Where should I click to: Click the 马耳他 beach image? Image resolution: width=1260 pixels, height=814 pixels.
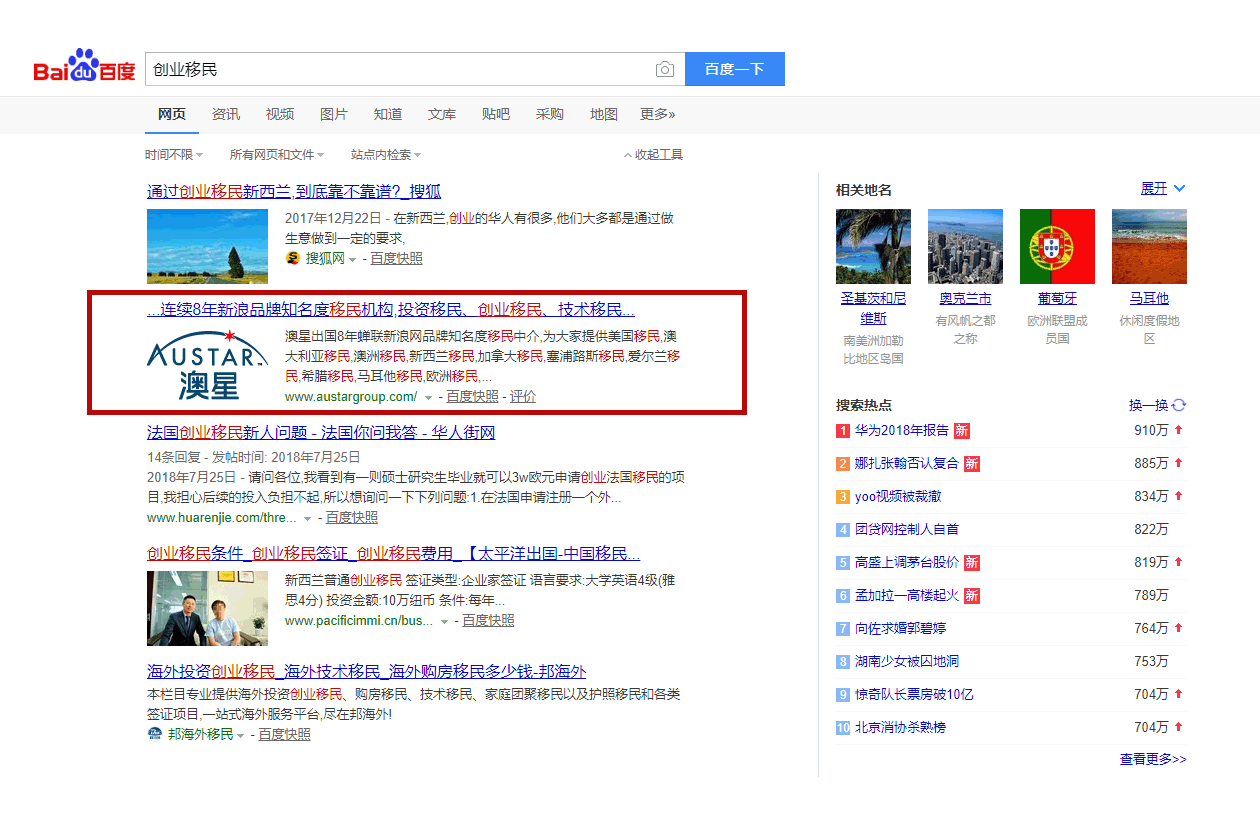click(1149, 246)
